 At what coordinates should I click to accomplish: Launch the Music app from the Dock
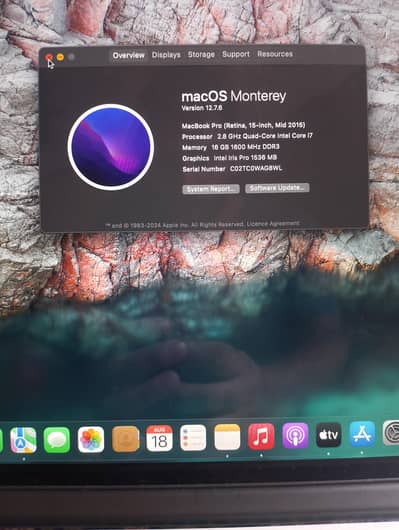coord(261,436)
